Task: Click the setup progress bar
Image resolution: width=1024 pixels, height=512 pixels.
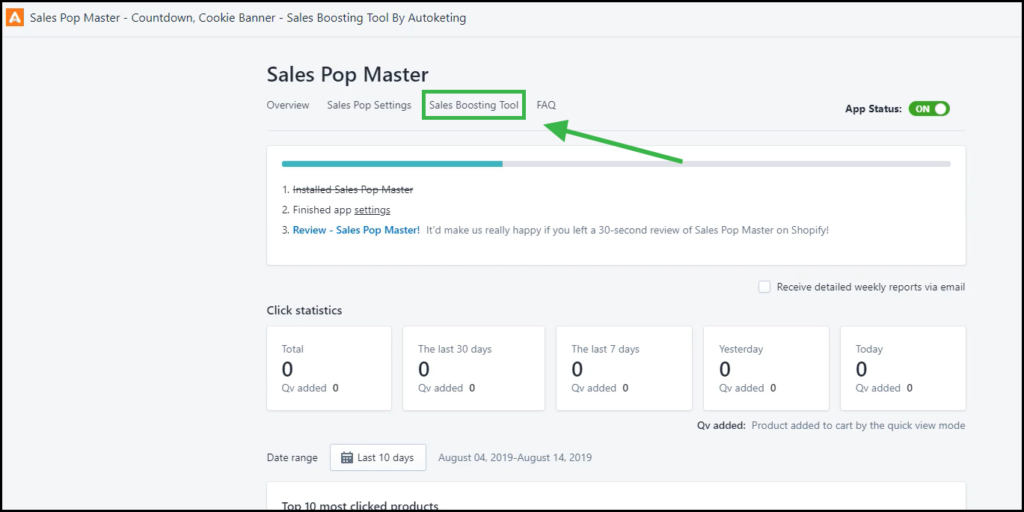Action: (616, 164)
